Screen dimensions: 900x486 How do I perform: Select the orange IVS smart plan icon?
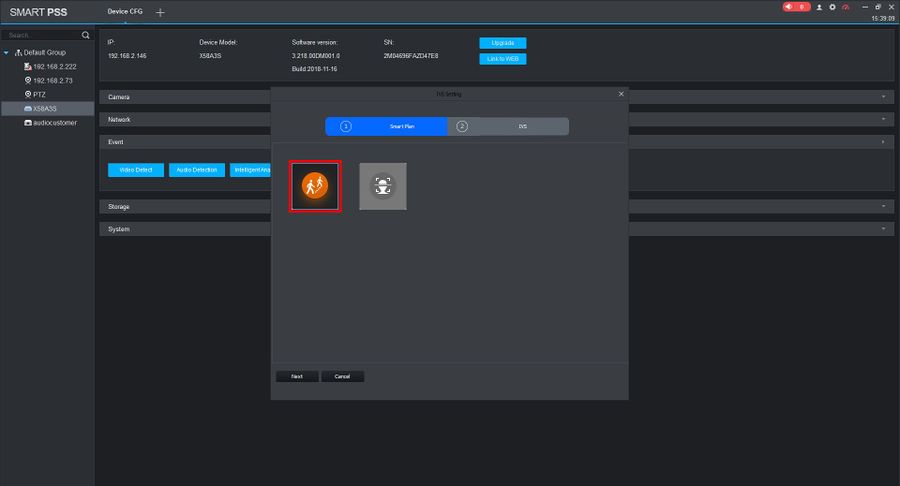click(x=315, y=186)
